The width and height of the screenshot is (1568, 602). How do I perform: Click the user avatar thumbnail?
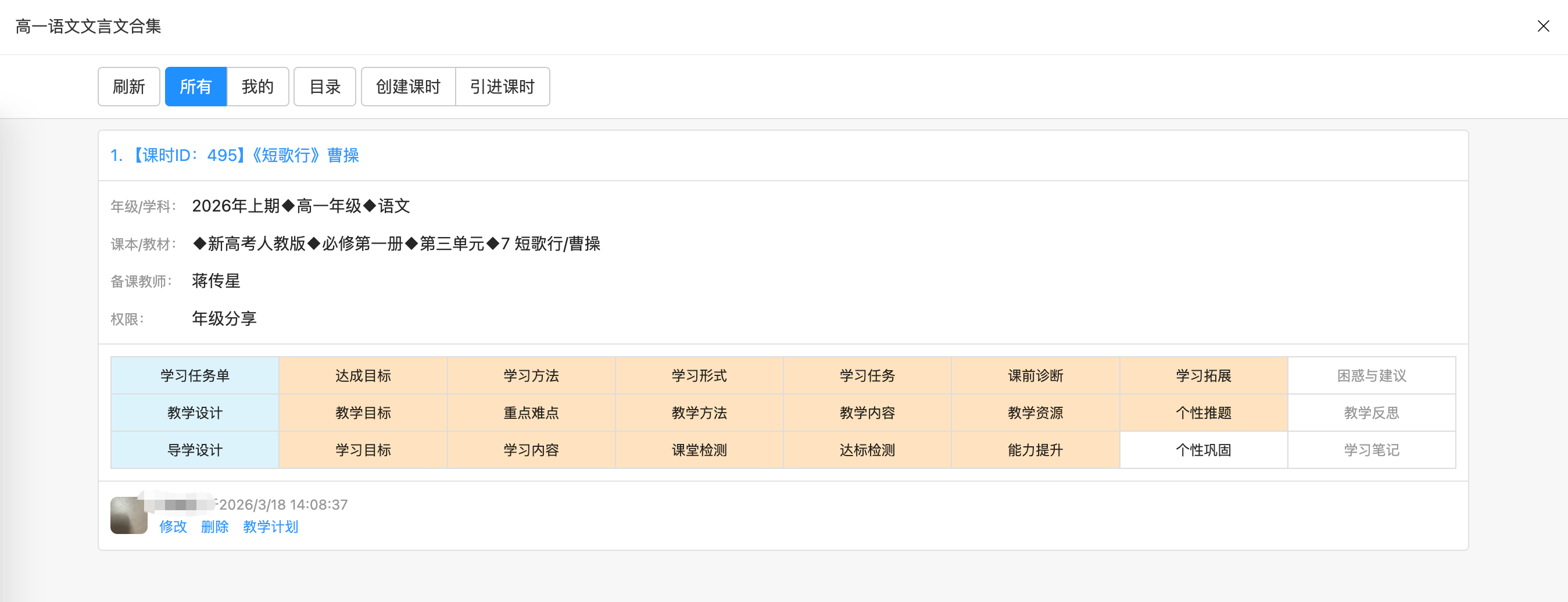128,515
